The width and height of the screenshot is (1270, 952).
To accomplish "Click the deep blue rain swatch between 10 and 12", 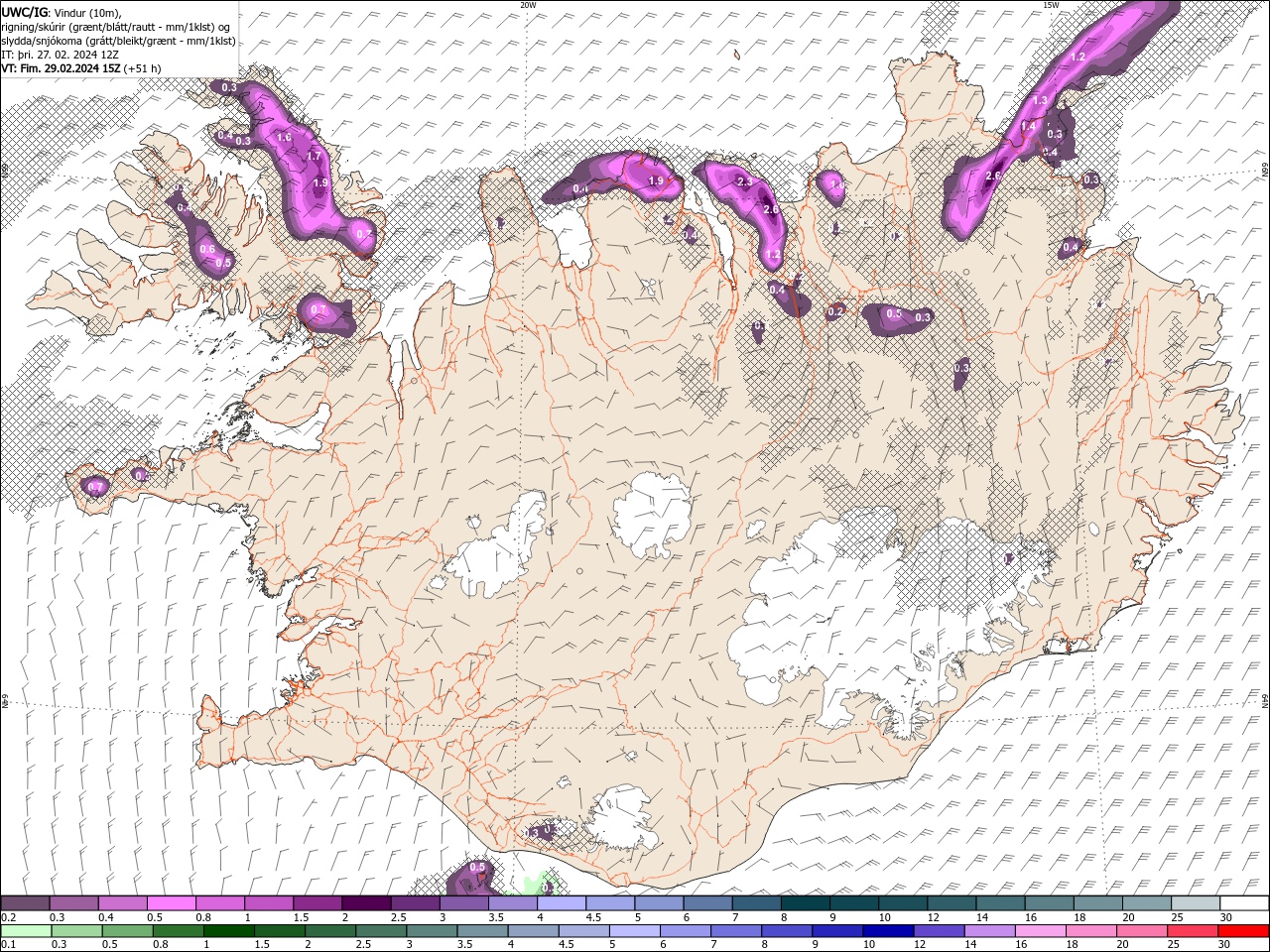I will point(888,931).
